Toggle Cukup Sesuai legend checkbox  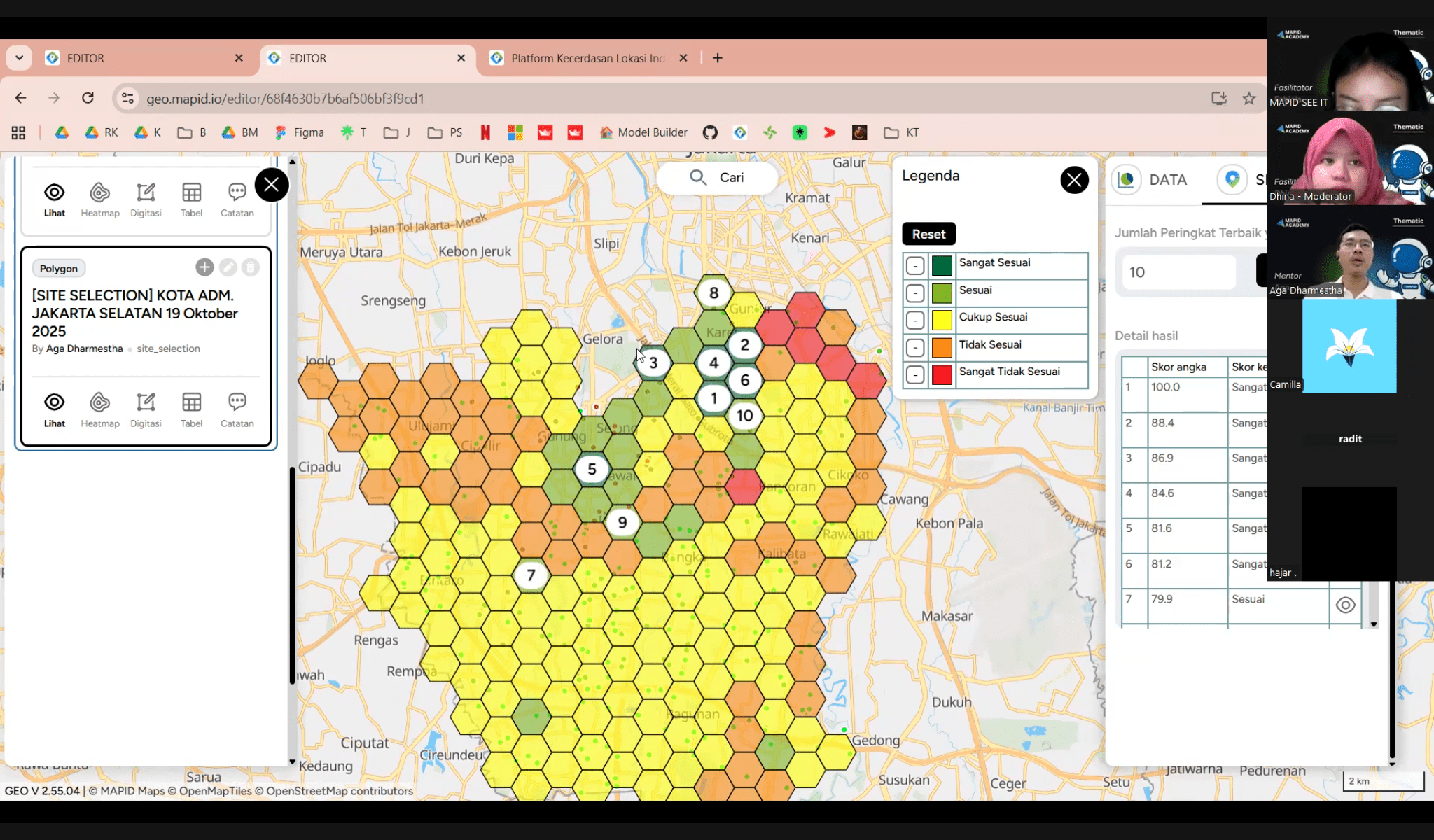tap(914, 321)
